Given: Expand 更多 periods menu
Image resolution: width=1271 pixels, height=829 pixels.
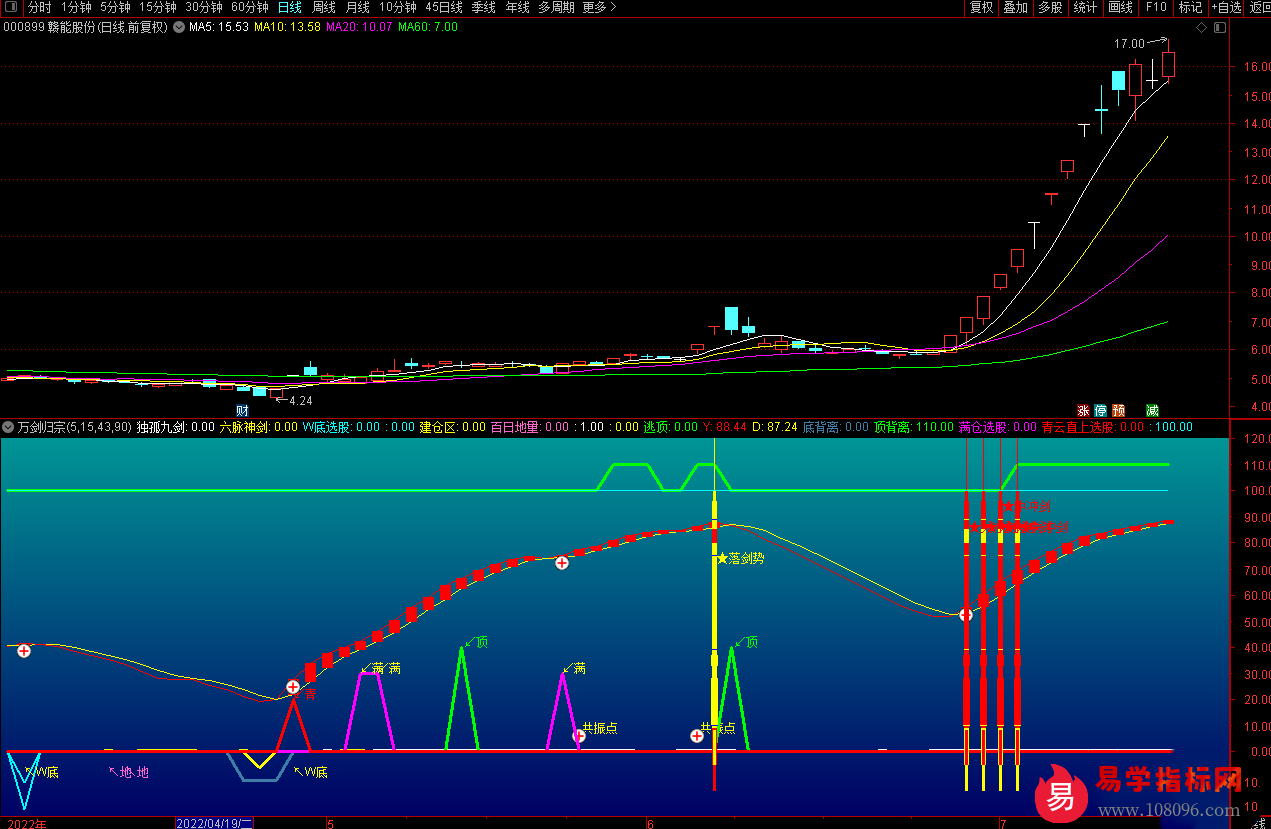Looking at the screenshot, I should pos(599,7).
